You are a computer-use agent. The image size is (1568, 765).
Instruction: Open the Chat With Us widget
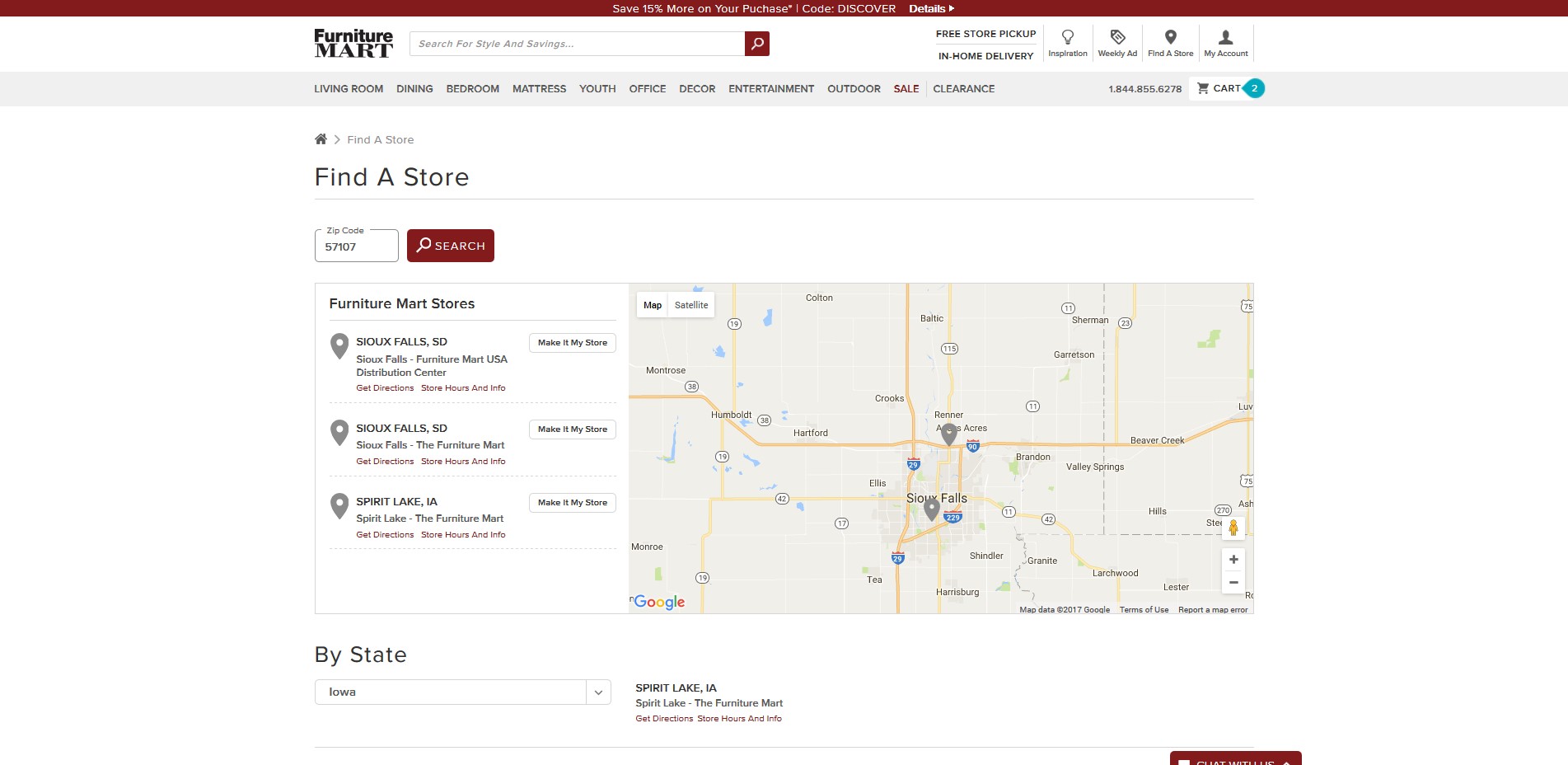[1235, 759]
